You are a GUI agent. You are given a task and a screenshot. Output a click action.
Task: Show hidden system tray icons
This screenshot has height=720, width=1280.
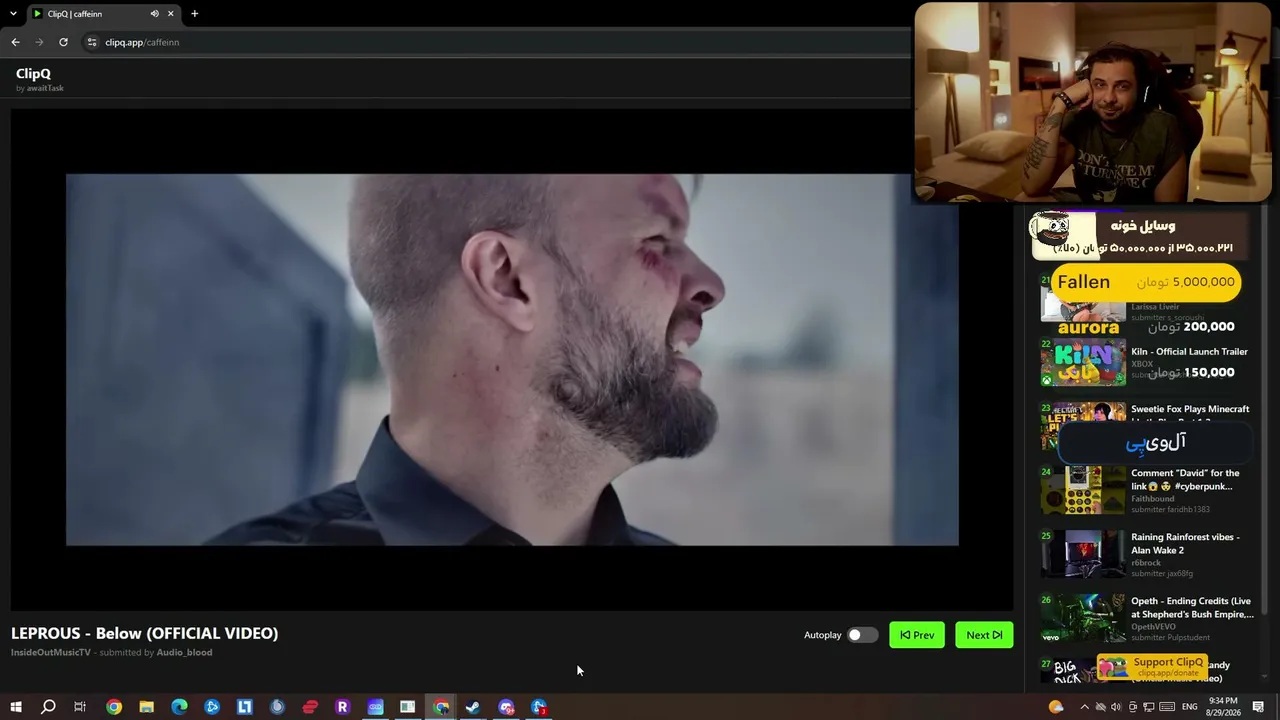1084,707
